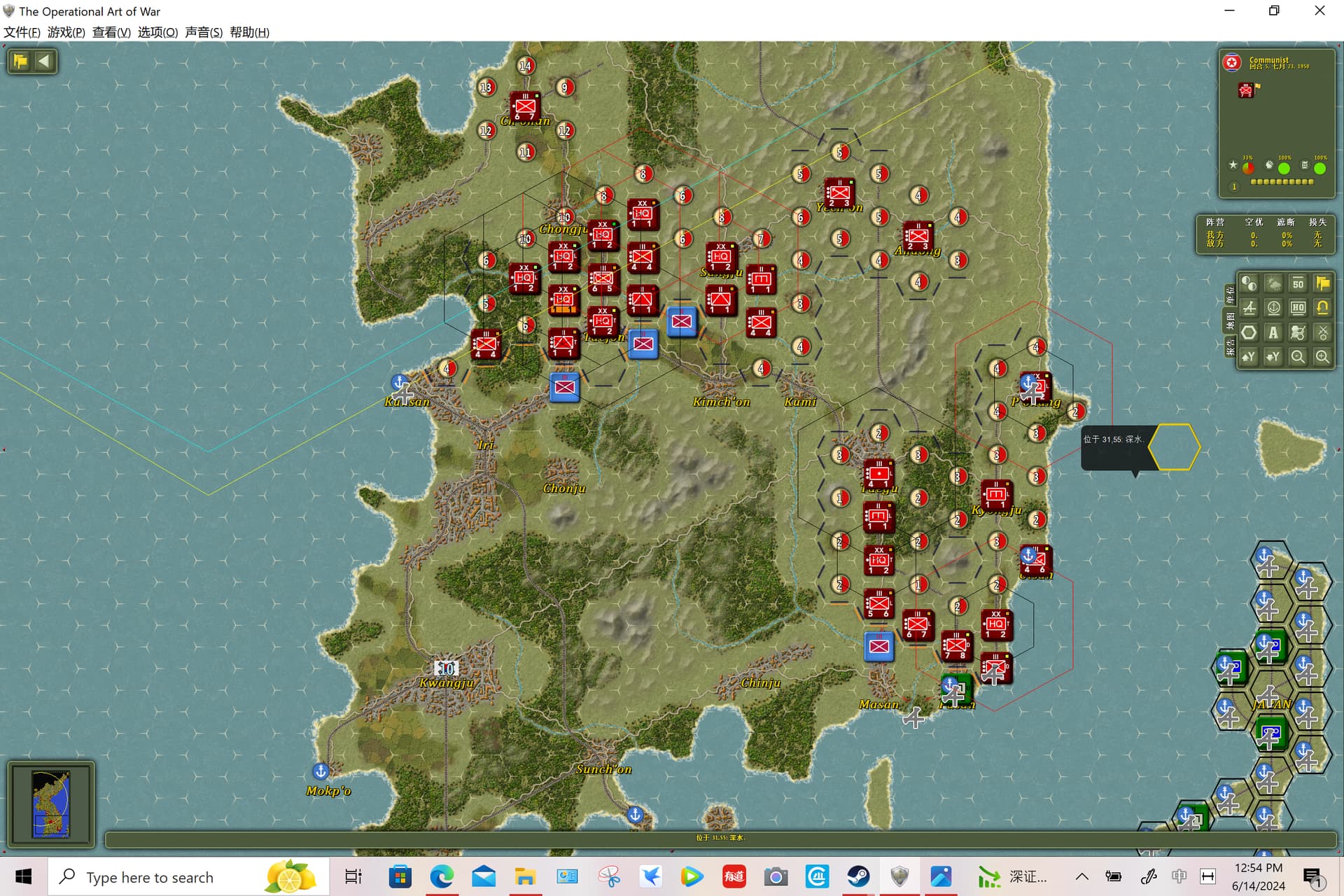Click the supply crate icon
This screenshot has height=896, width=1344.
click(1304, 165)
